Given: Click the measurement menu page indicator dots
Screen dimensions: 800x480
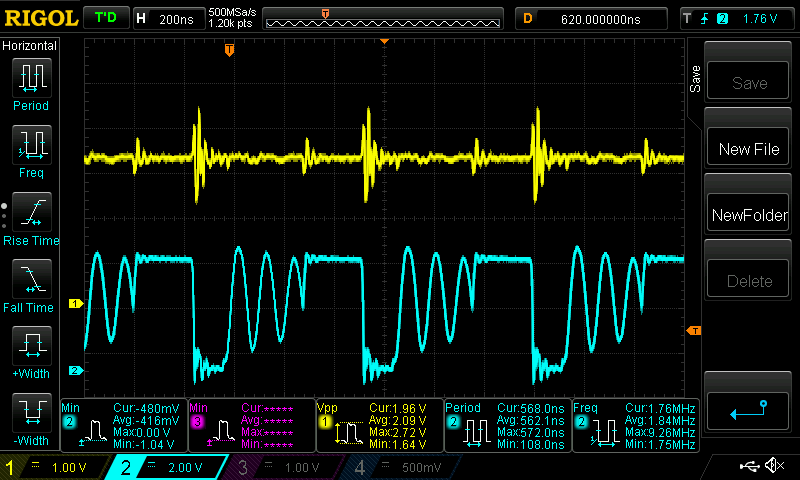Looking at the screenshot, I should click(x=4, y=216).
